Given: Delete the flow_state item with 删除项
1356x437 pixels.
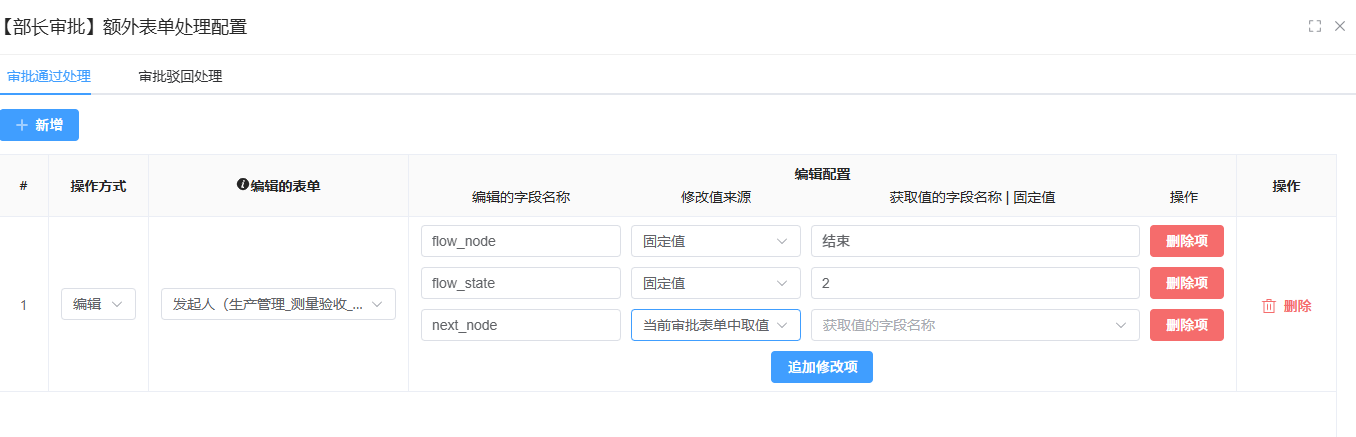Looking at the screenshot, I should click(x=1186, y=283).
